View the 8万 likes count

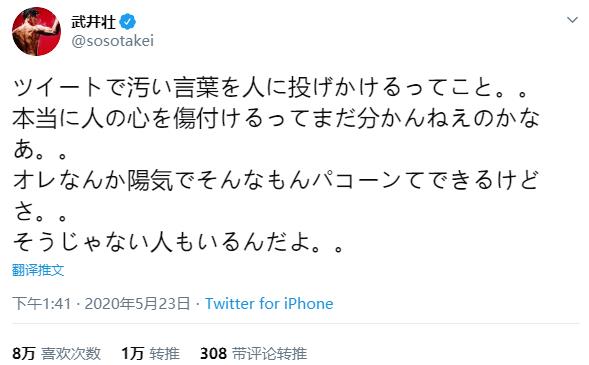click(24, 353)
